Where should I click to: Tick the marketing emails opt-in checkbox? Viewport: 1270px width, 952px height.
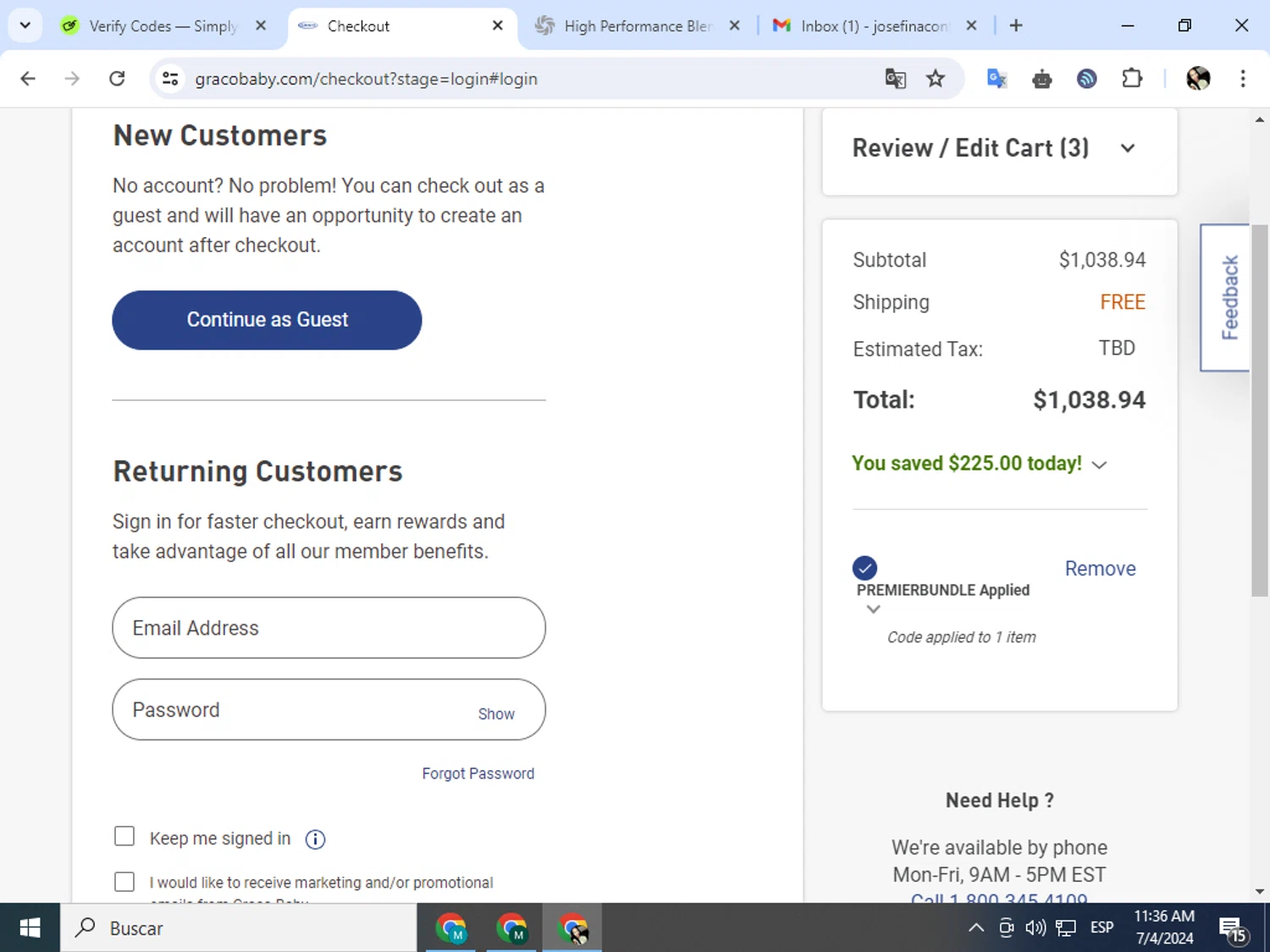124,882
